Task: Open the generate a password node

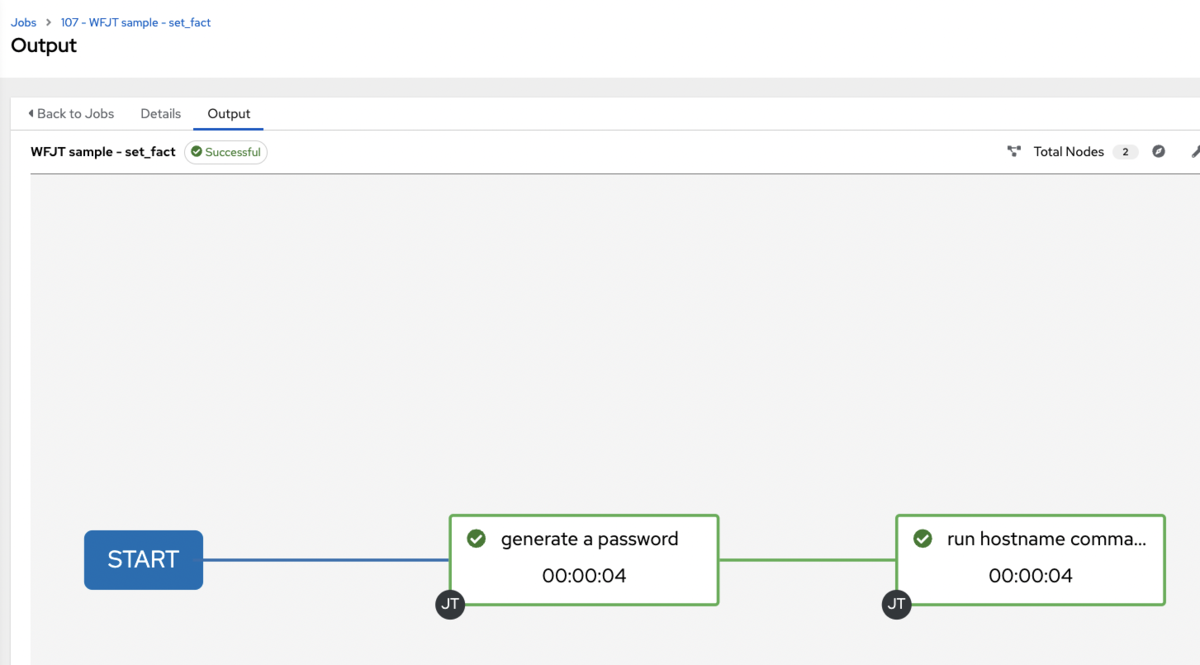Action: coord(584,560)
